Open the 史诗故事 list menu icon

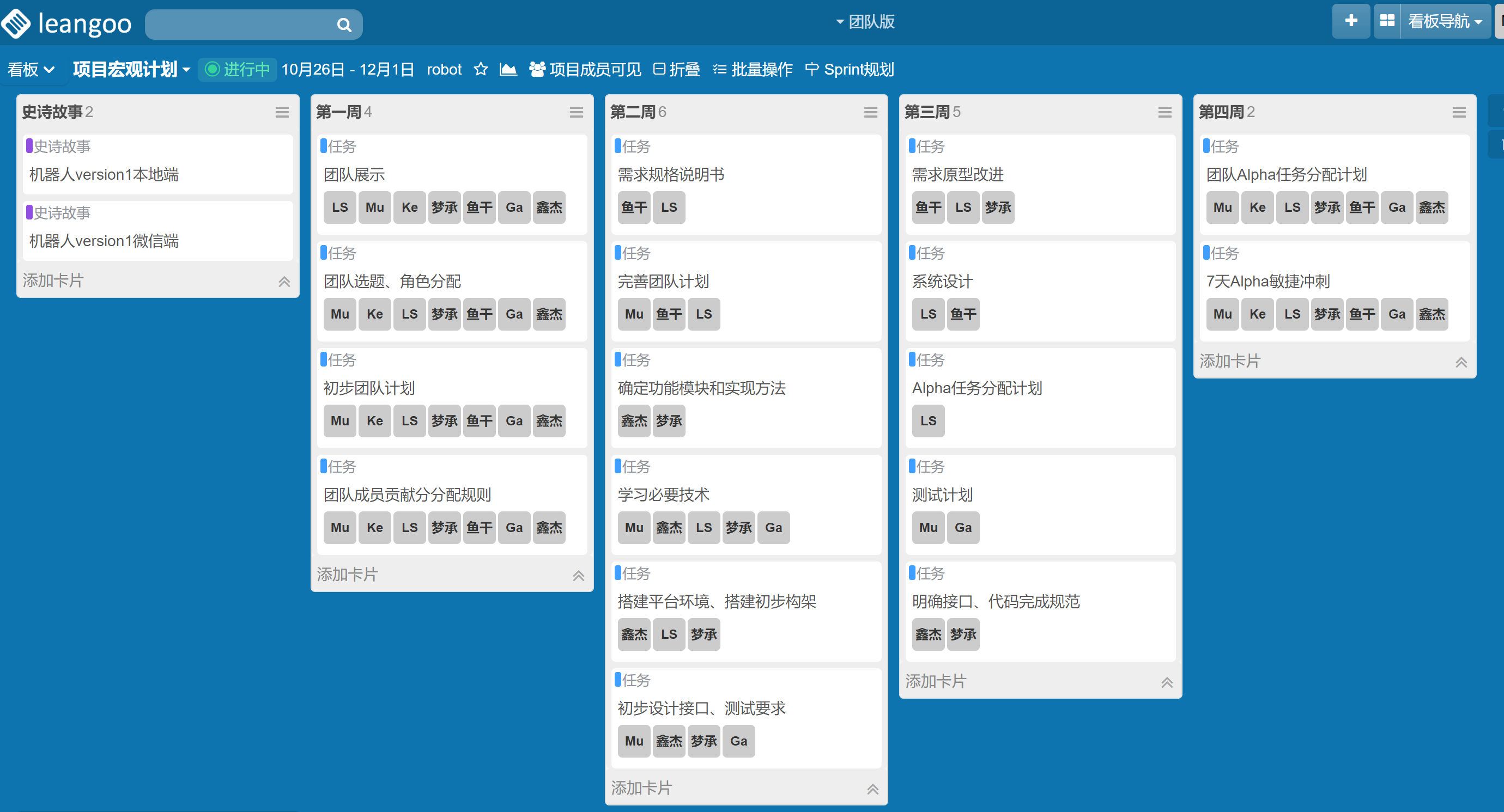pos(281,112)
